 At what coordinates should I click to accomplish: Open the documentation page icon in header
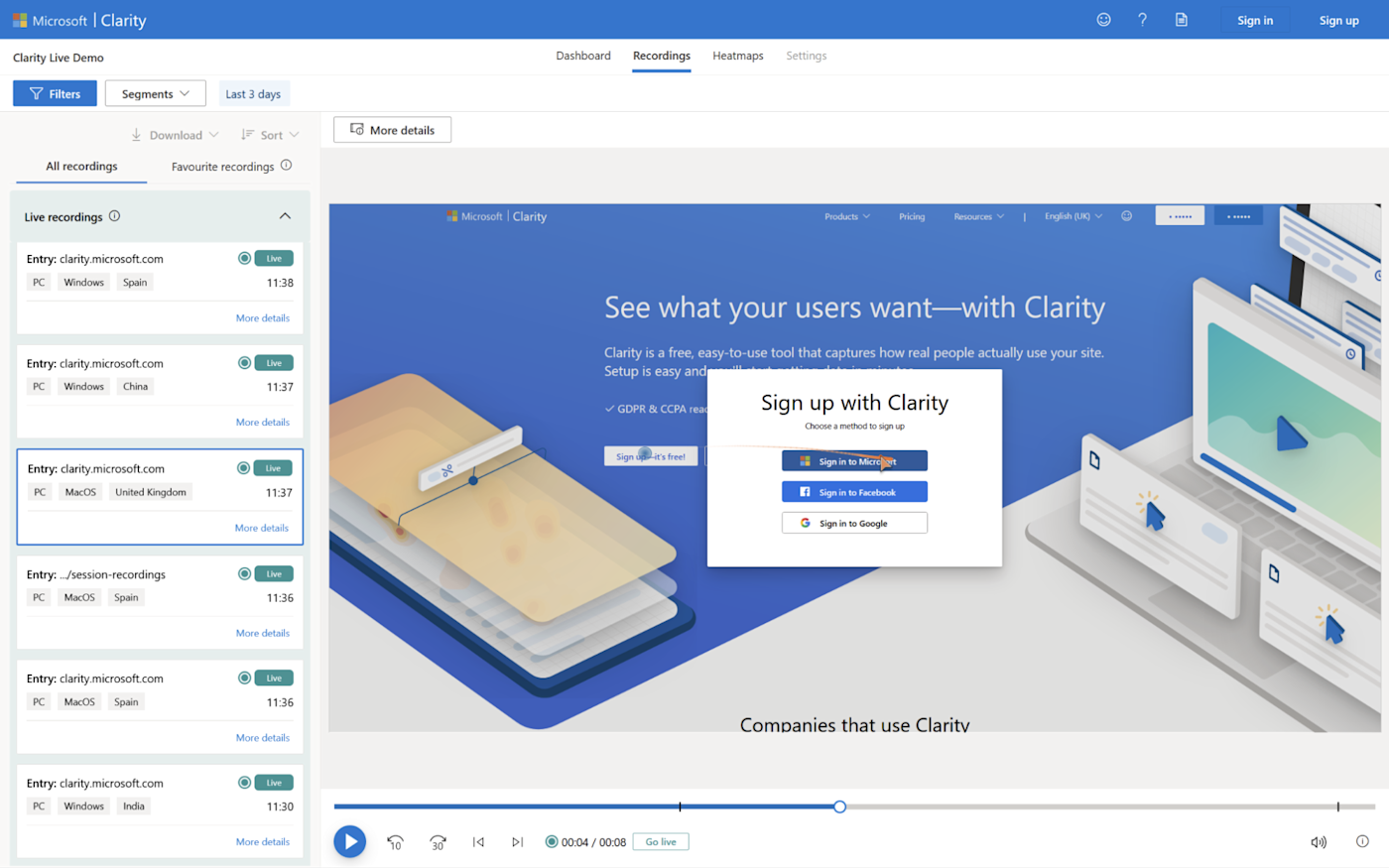[x=1181, y=20]
